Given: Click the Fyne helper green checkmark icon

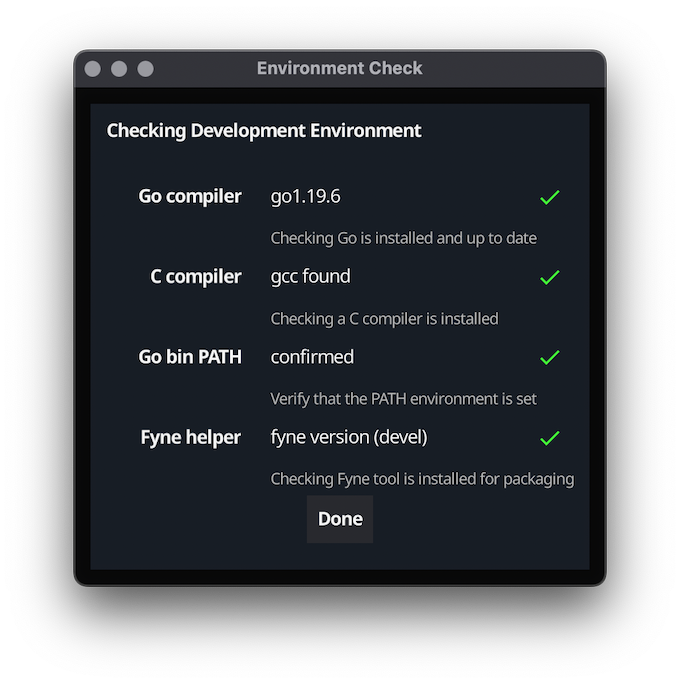Looking at the screenshot, I should pos(550,438).
